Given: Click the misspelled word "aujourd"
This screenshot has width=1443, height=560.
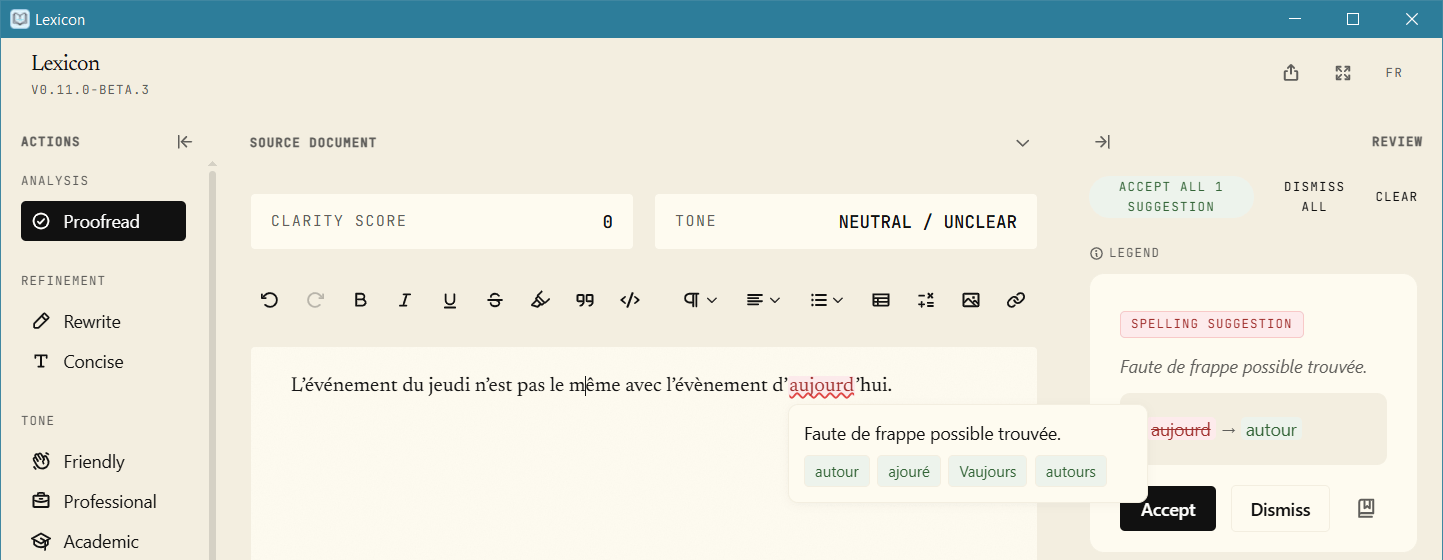Looking at the screenshot, I should click(x=821, y=385).
